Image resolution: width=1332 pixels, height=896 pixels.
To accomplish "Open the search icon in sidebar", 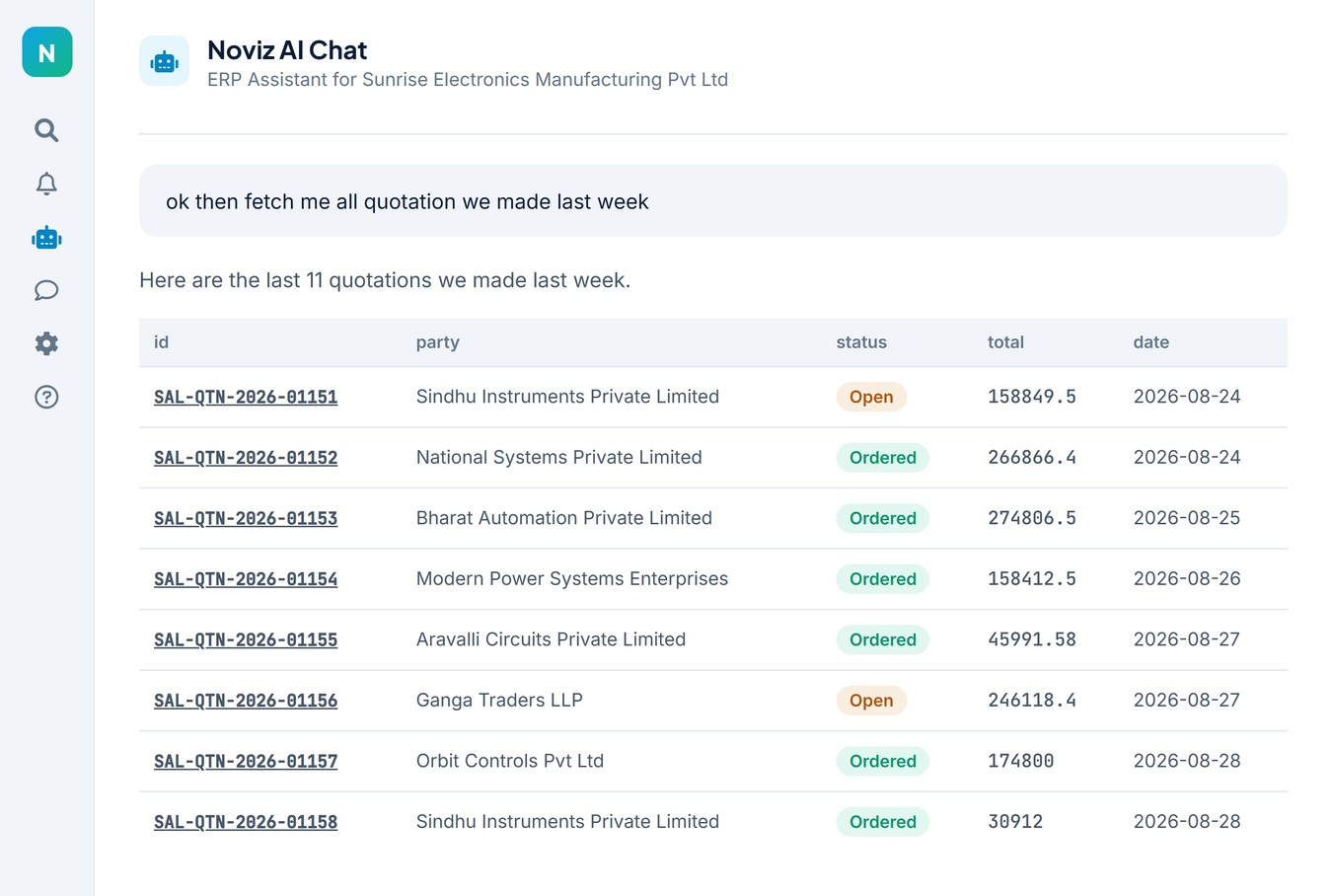I will pyautogui.click(x=46, y=130).
